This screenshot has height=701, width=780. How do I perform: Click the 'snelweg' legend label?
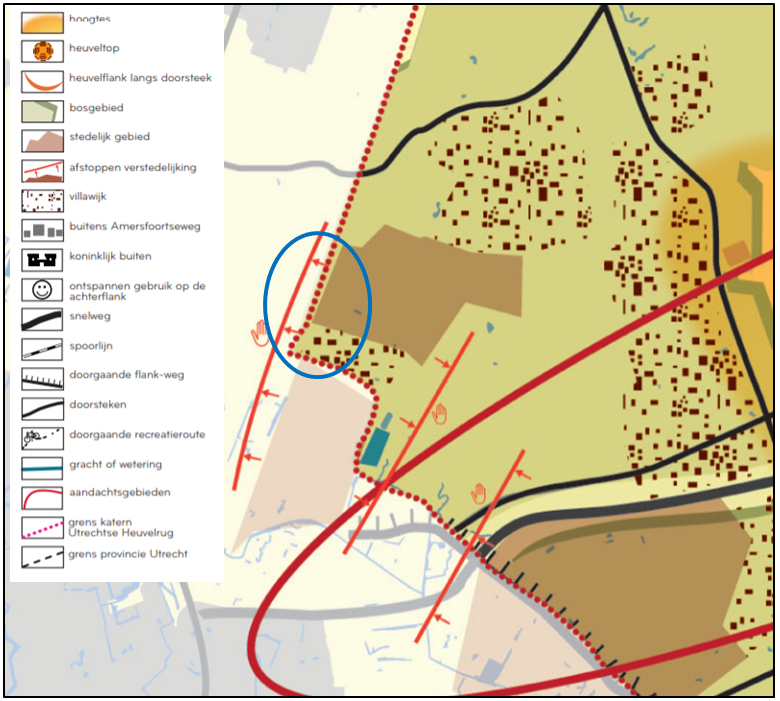click(90, 316)
